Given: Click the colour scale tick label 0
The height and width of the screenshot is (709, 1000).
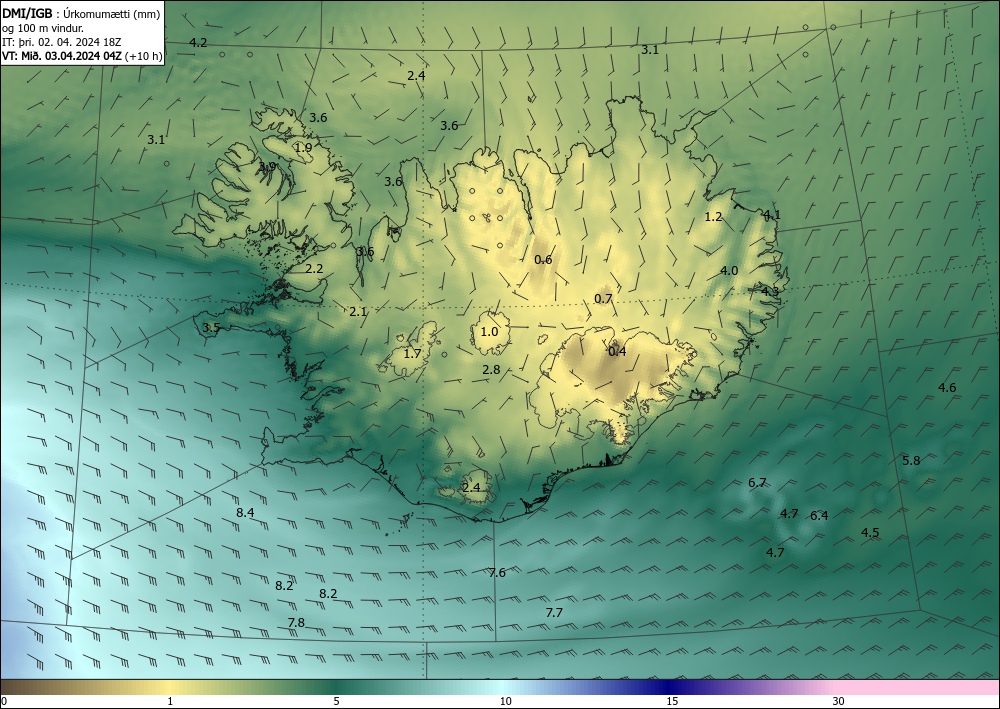Looking at the screenshot, I should [4, 701].
